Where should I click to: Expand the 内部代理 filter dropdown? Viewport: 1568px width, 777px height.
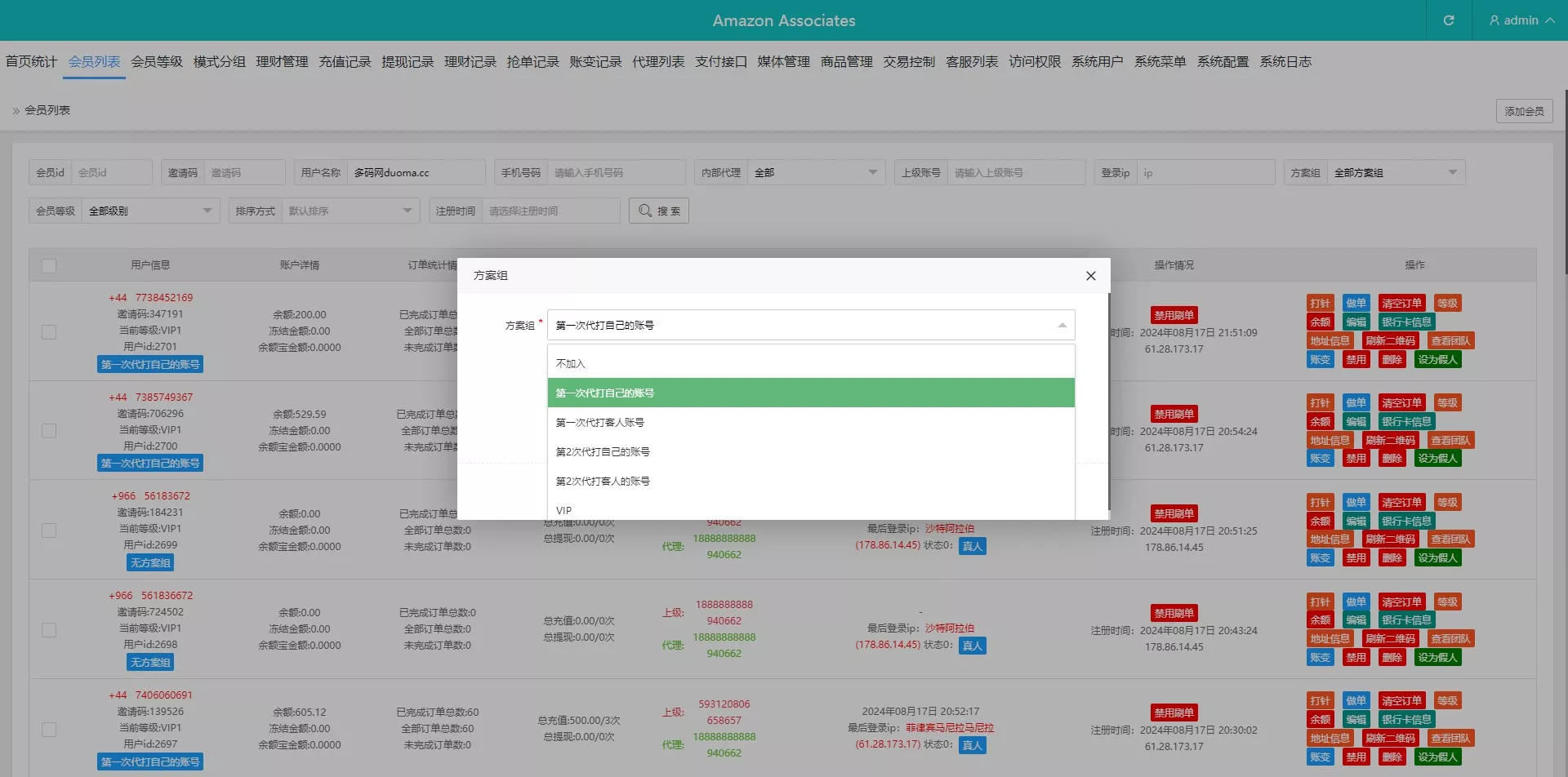(872, 173)
